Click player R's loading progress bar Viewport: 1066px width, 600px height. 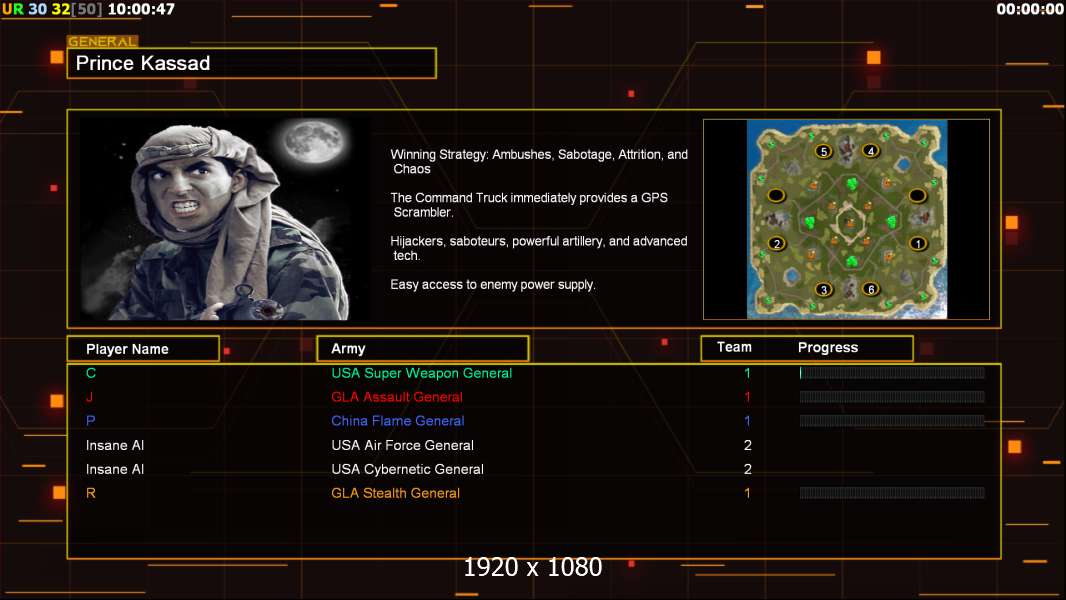[x=892, y=493]
